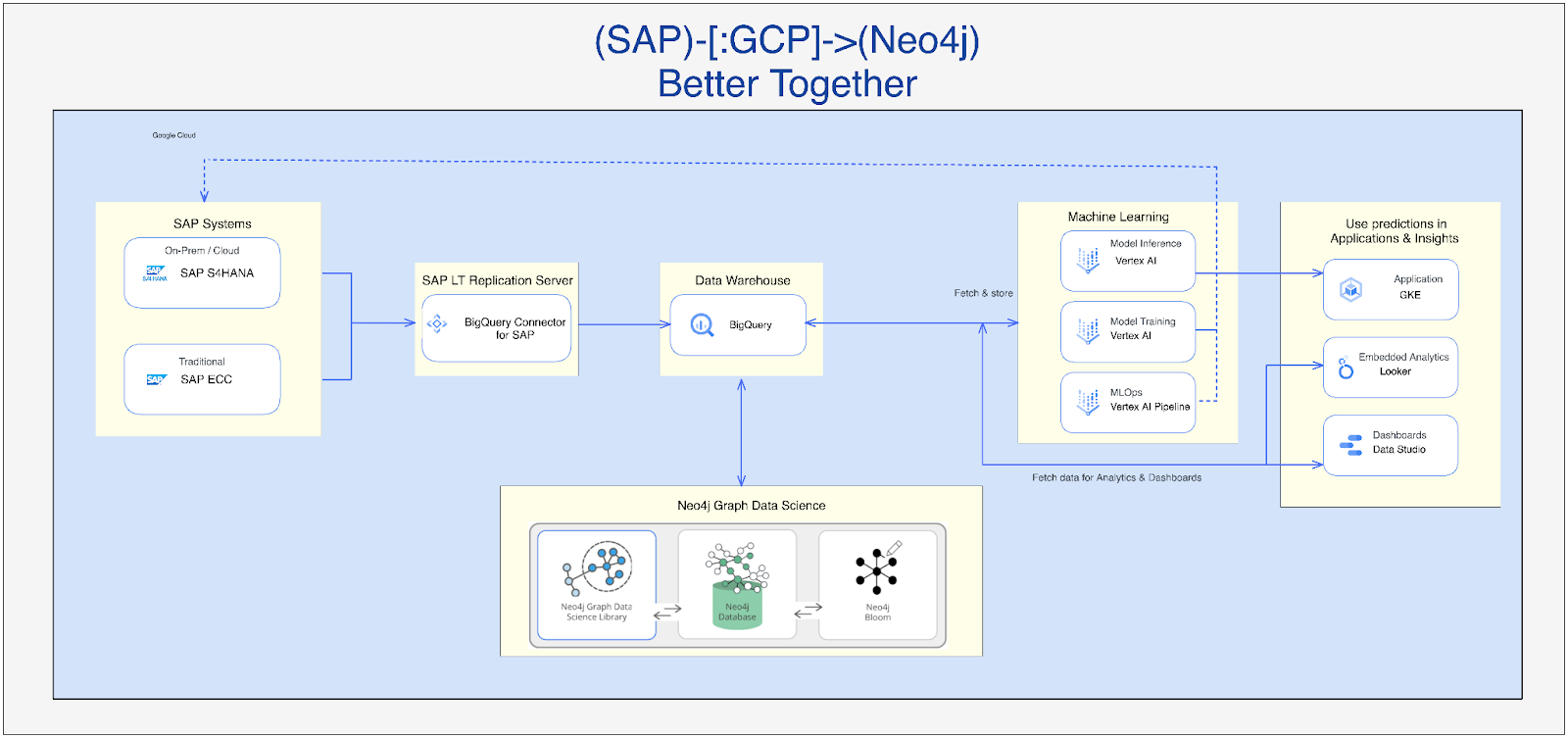The height and width of the screenshot is (738, 1568).
Task: Select the BigQuery Connector for SAP icon
Action: tap(437, 323)
